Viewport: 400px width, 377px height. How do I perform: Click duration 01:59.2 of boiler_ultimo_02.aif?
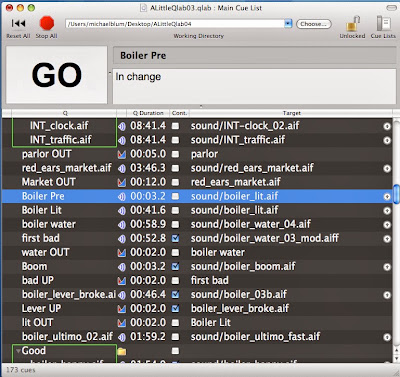coord(148,337)
